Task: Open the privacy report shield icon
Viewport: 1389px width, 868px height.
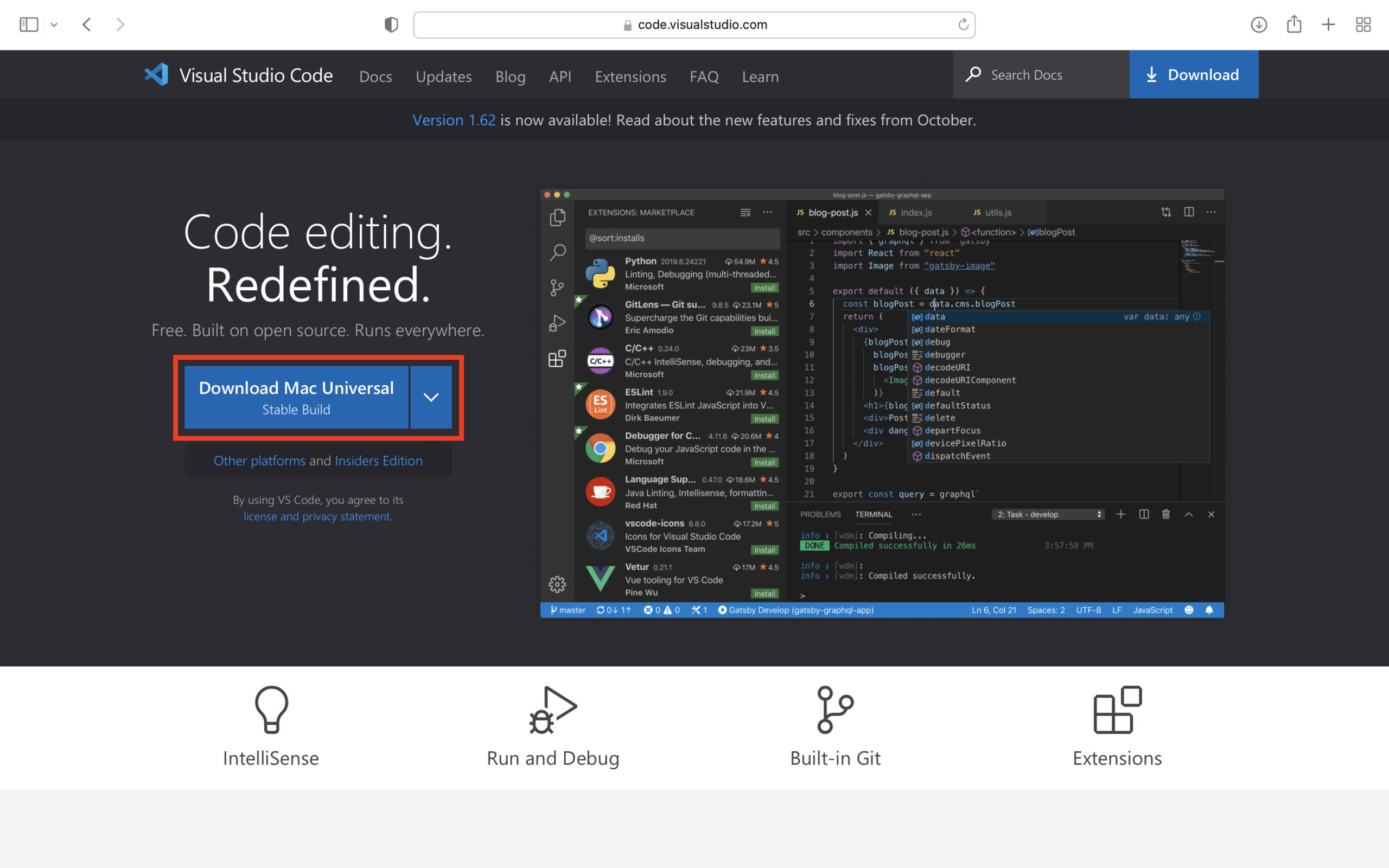Action: coord(391,25)
